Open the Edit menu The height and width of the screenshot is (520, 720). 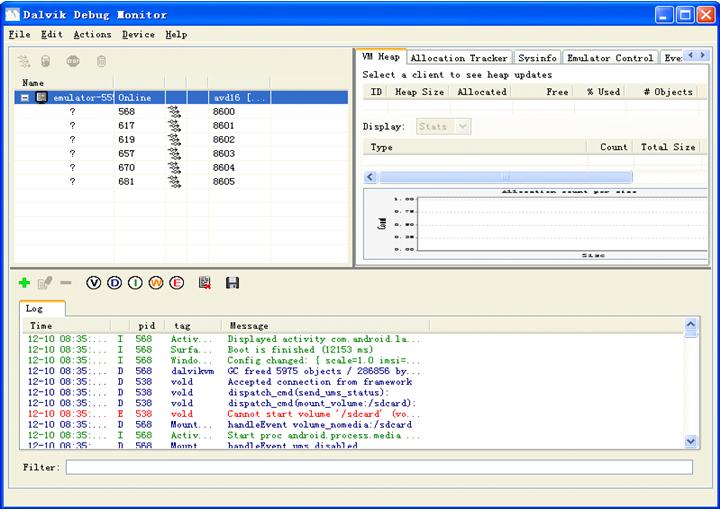(x=51, y=34)
